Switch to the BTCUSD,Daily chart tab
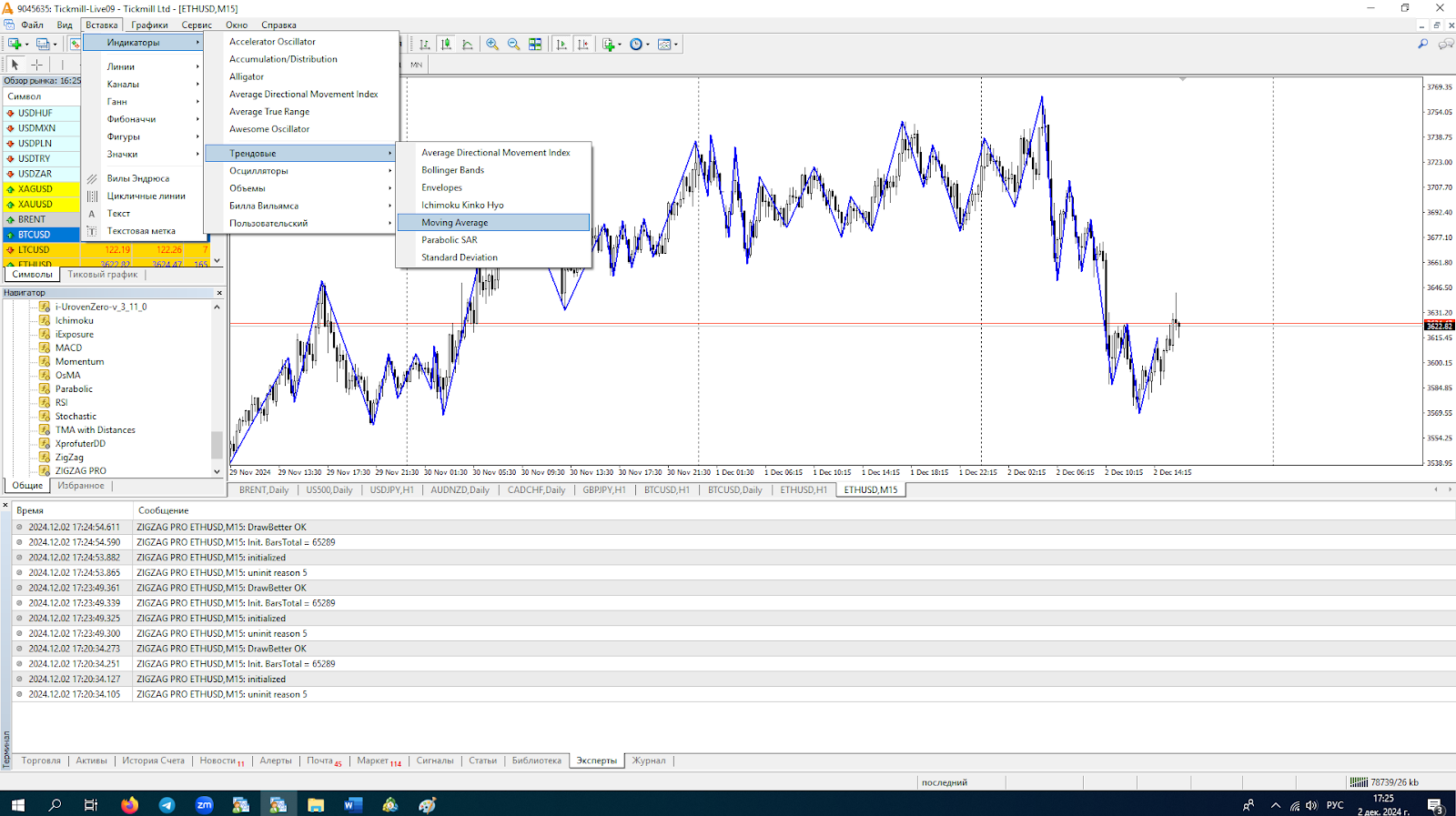Viewport: 1456px width, 816px height. coord(734,490)
